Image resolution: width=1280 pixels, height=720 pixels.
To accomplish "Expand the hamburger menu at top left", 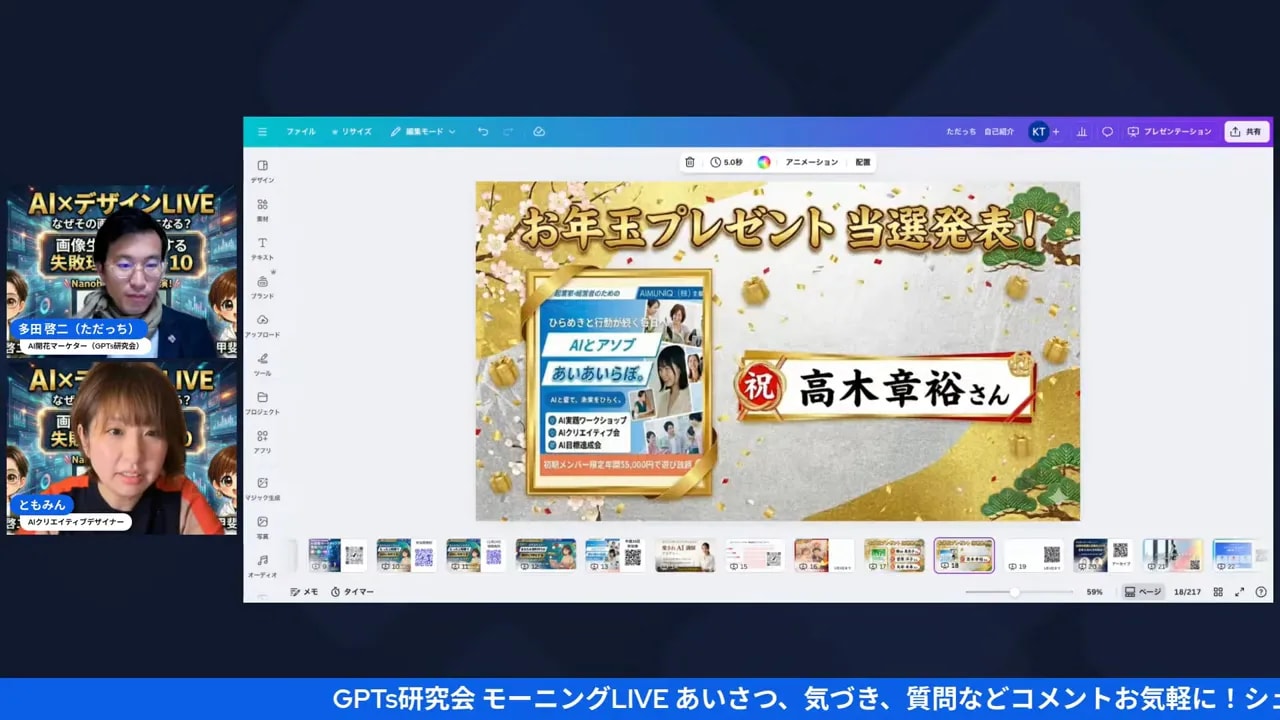I will pos(262,131).
